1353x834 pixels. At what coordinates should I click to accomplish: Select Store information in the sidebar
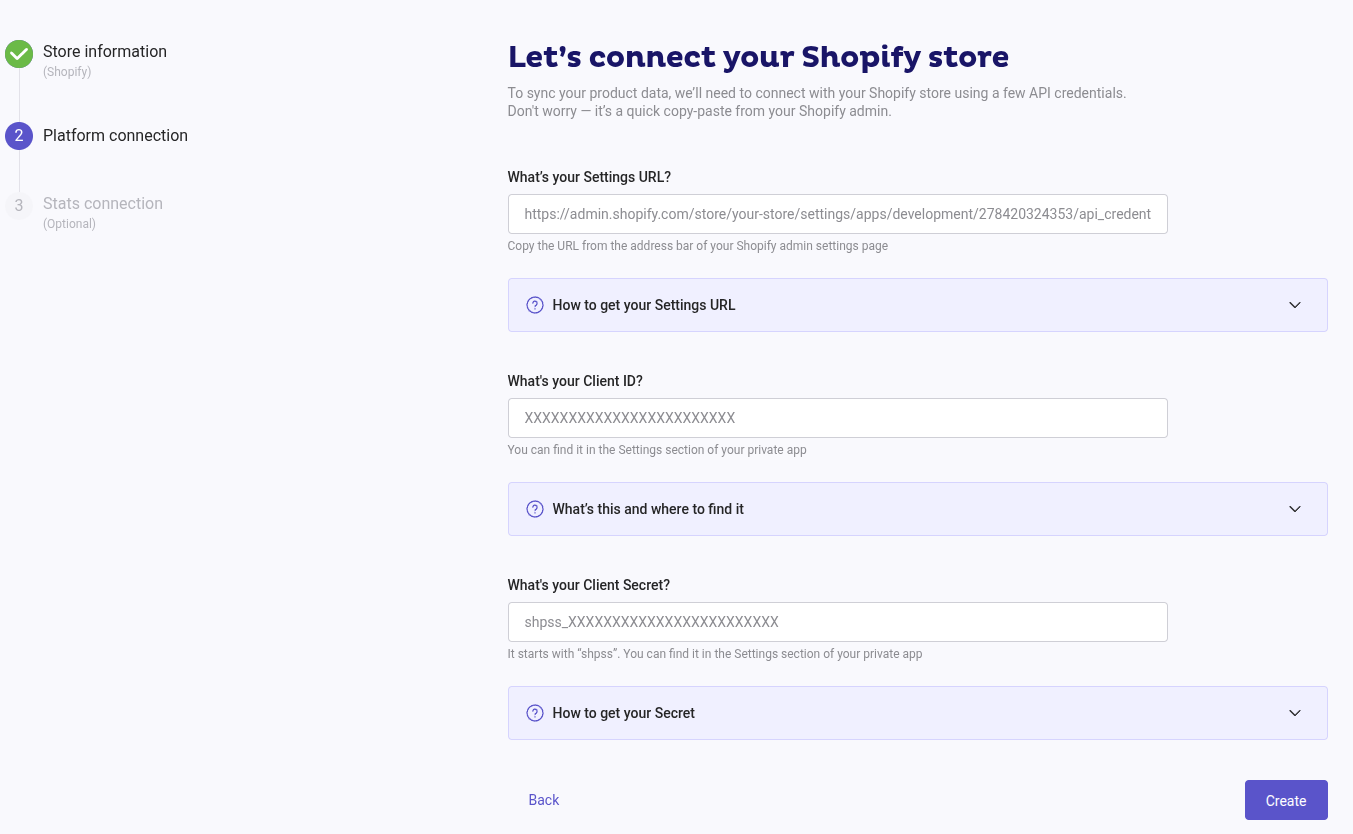105,51
